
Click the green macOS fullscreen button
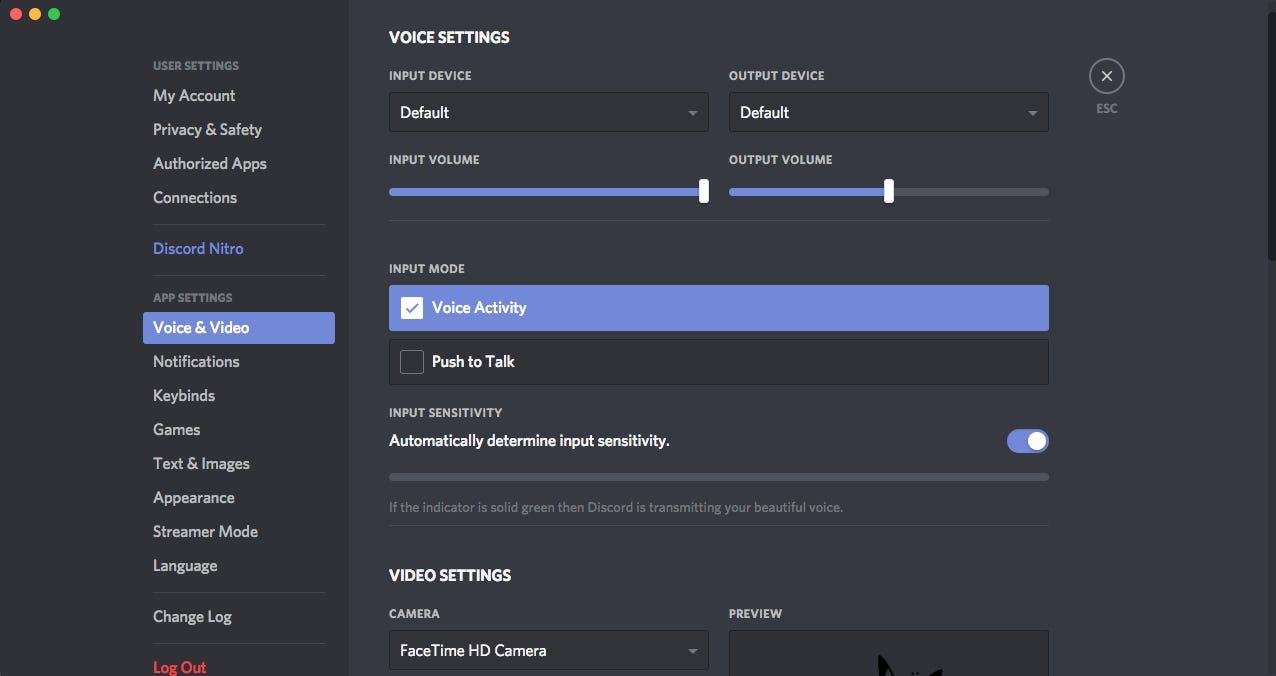tap(54, 14)
